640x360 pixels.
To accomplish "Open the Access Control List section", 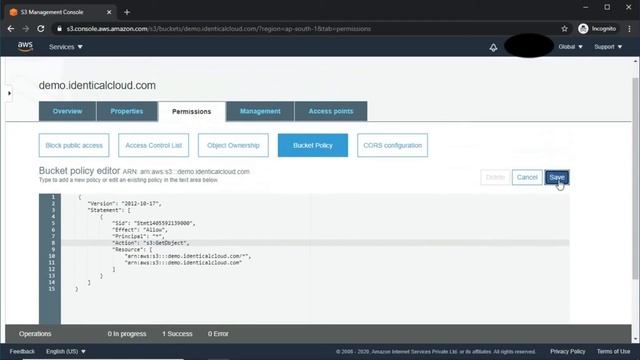I will tap(153, 145).
